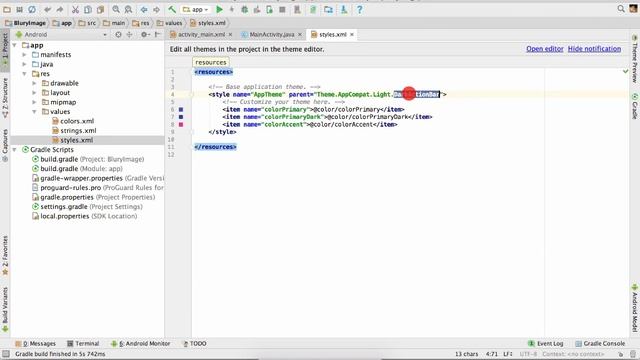Viewport: 640px width, 360px height.
Task: Expand the drawable folder
Action: click(x=34, y=83)
